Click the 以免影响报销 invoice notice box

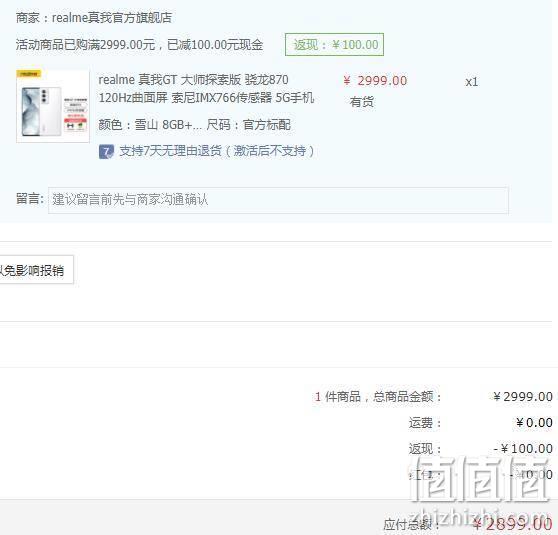[x=35, y=269]
